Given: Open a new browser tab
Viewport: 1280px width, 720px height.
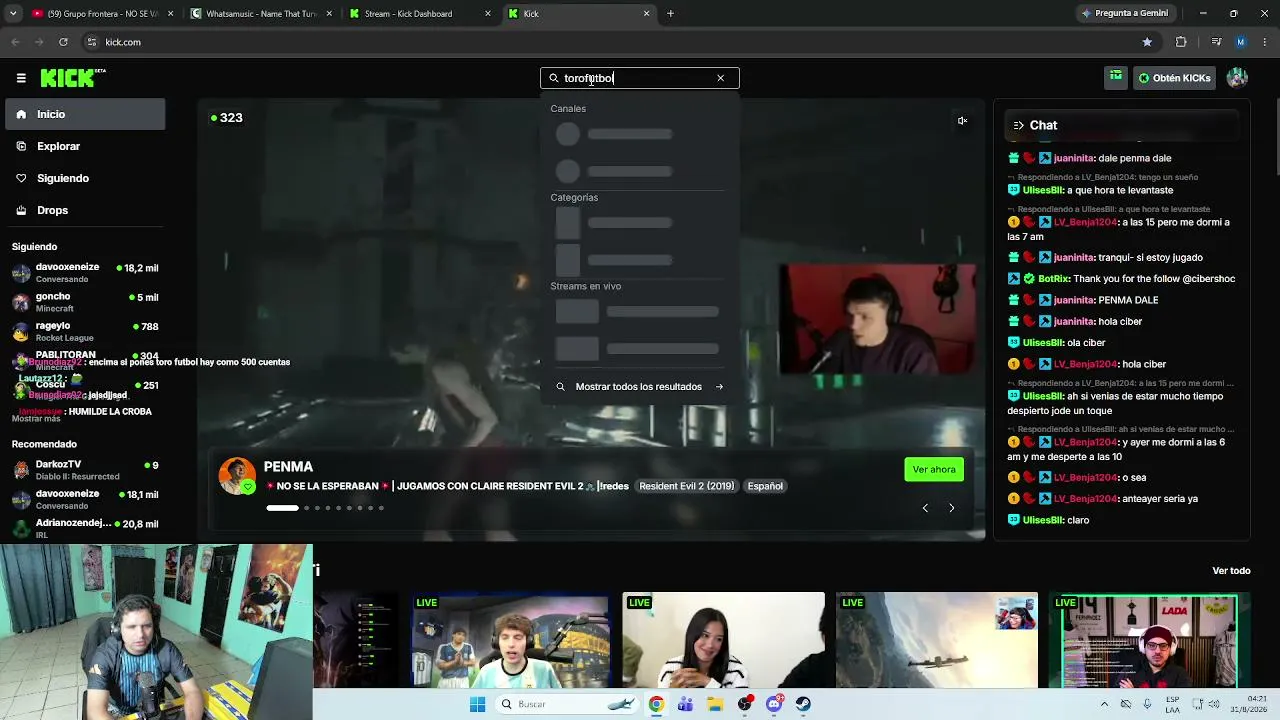Looking at the screenshot, I should point(670,14).
